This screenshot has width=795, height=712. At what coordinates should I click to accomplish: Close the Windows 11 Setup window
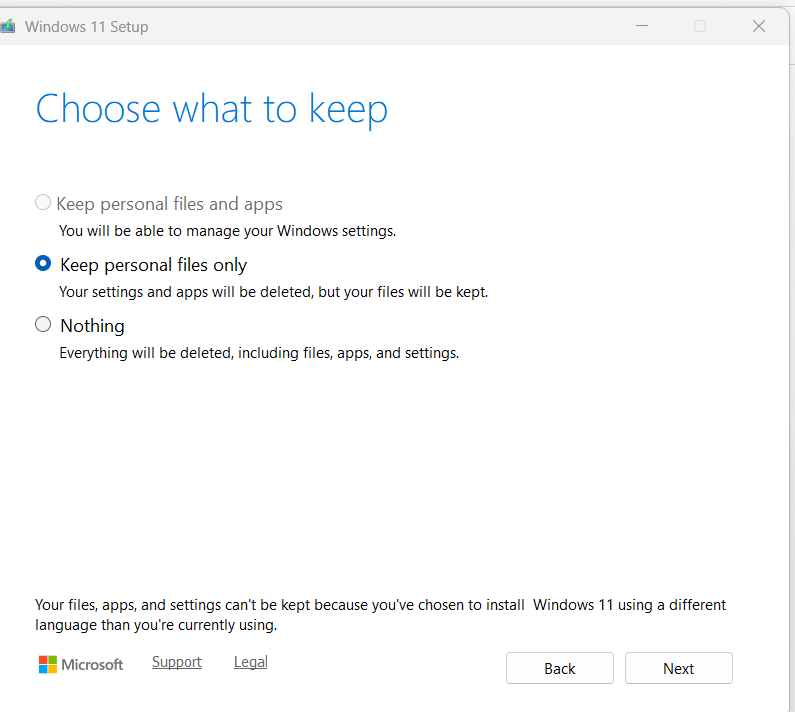[758, 26]
